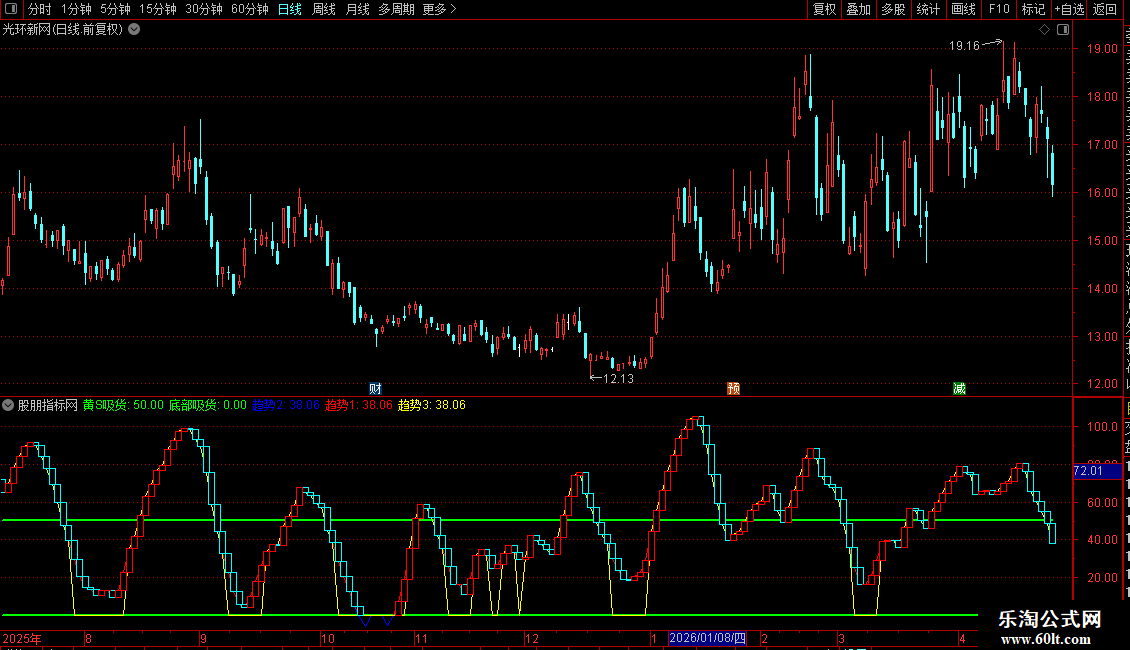1130x650 pixels.
Task: Expand the 股朋指标网 indicator menu circle
Action: (8, 405)
